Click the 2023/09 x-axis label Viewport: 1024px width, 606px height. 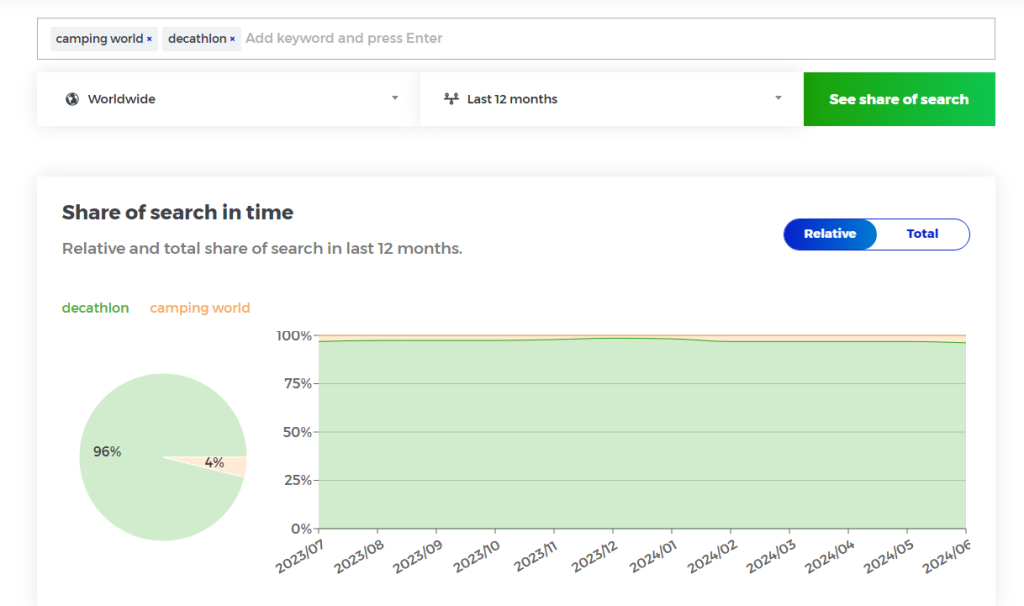[417, 557]
